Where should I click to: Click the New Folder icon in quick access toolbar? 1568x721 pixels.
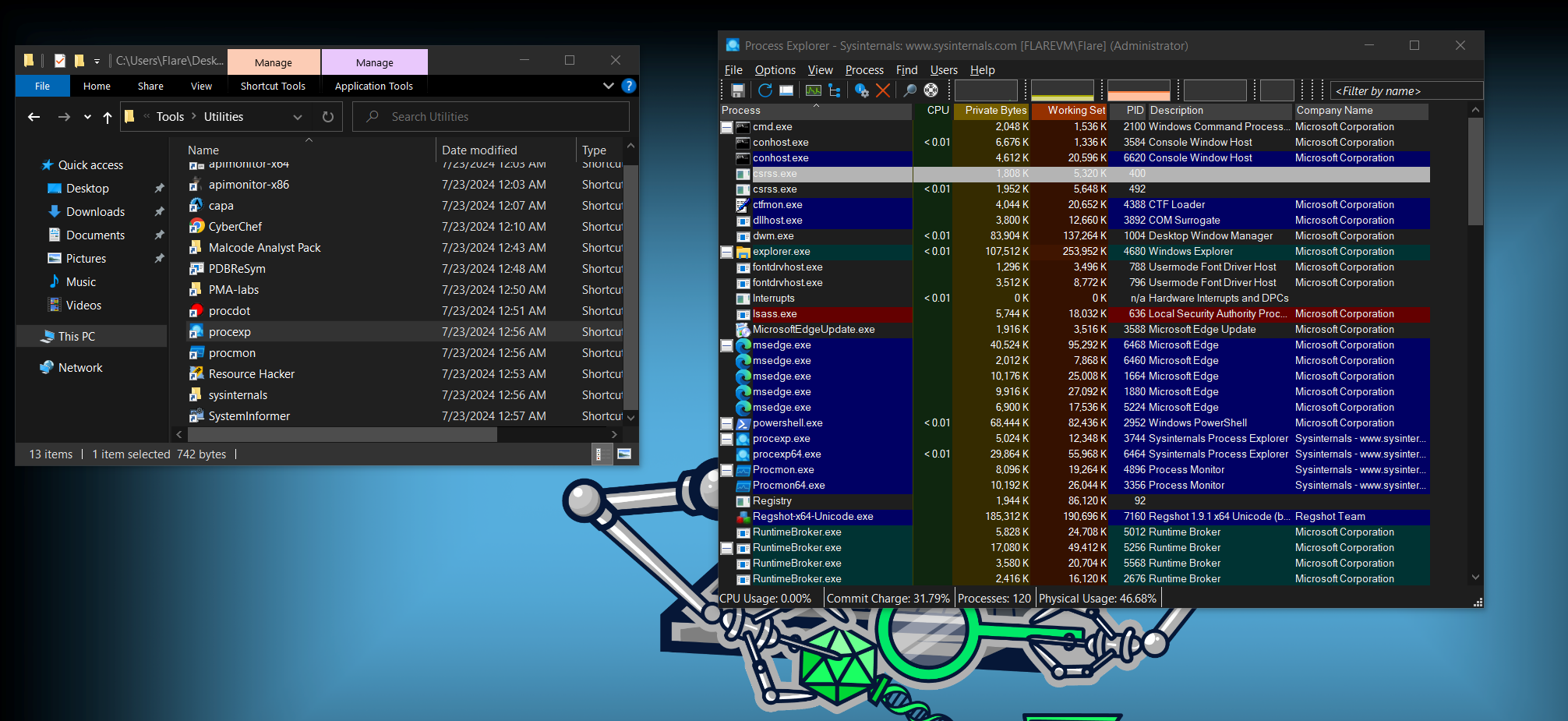(79, 60)
